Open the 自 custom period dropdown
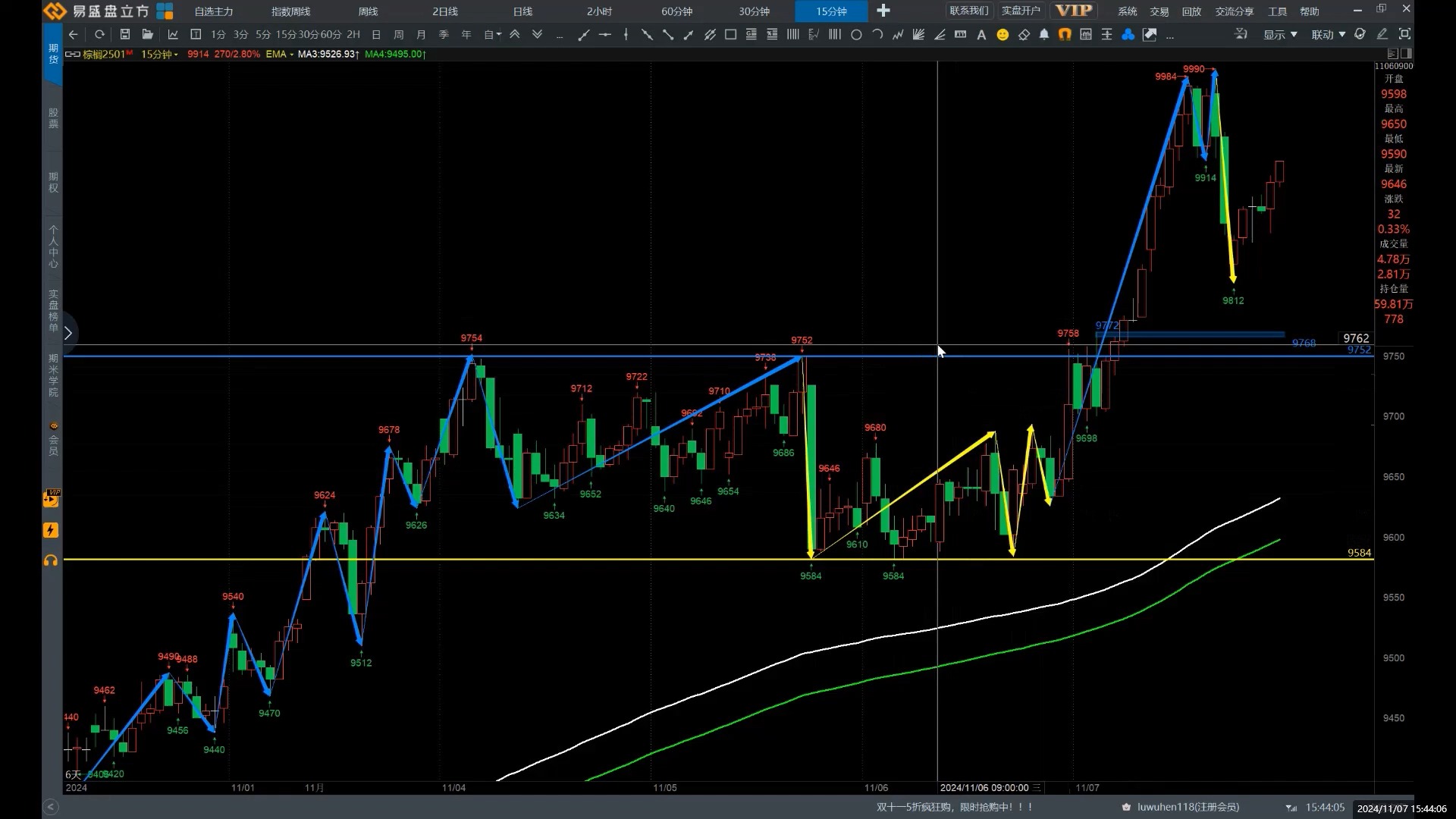The width and height of the screenshot is (1456, 819). pyautogui.click(x=492, y=34)
